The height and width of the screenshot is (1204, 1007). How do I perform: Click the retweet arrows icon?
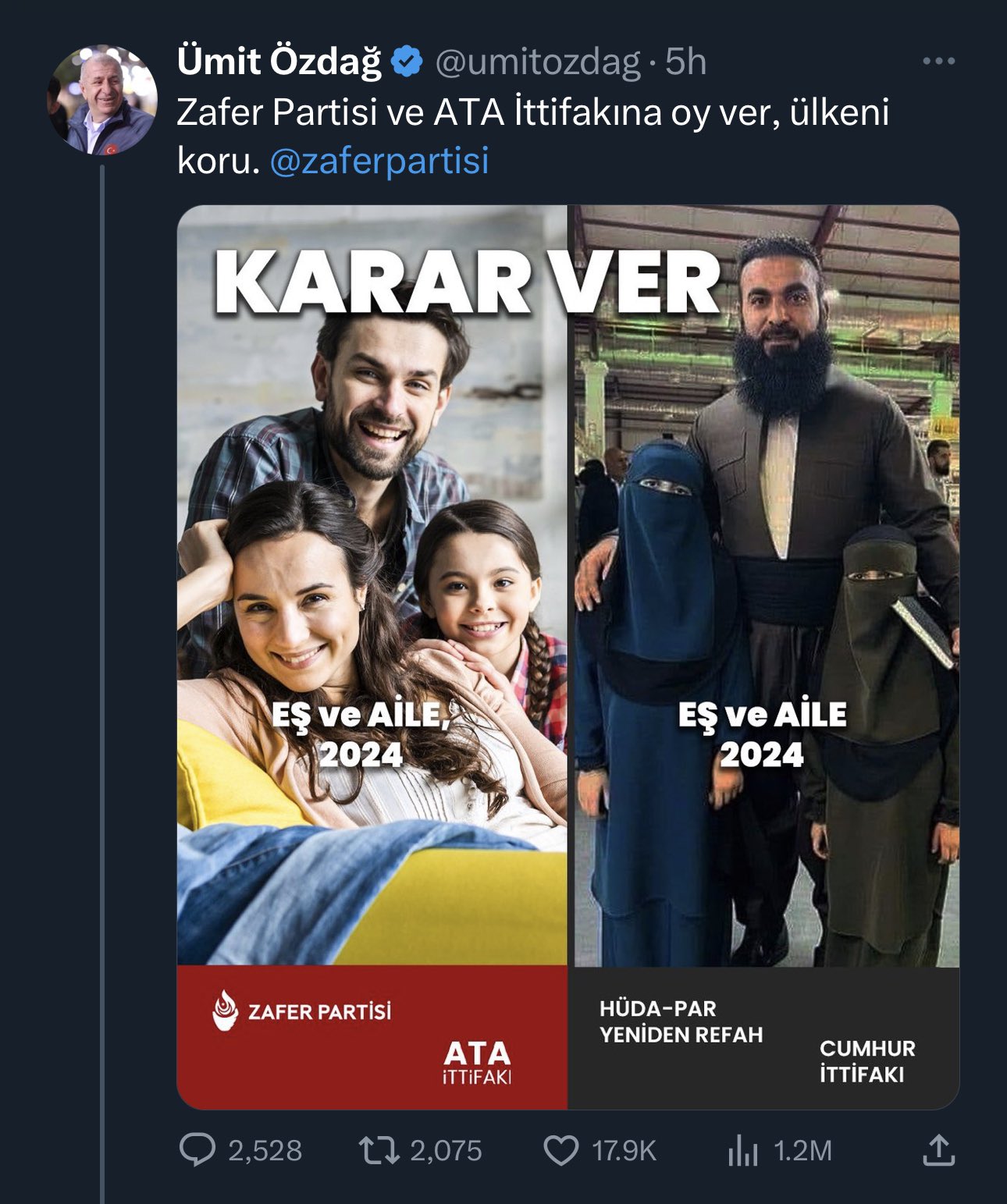(379, 1150)
